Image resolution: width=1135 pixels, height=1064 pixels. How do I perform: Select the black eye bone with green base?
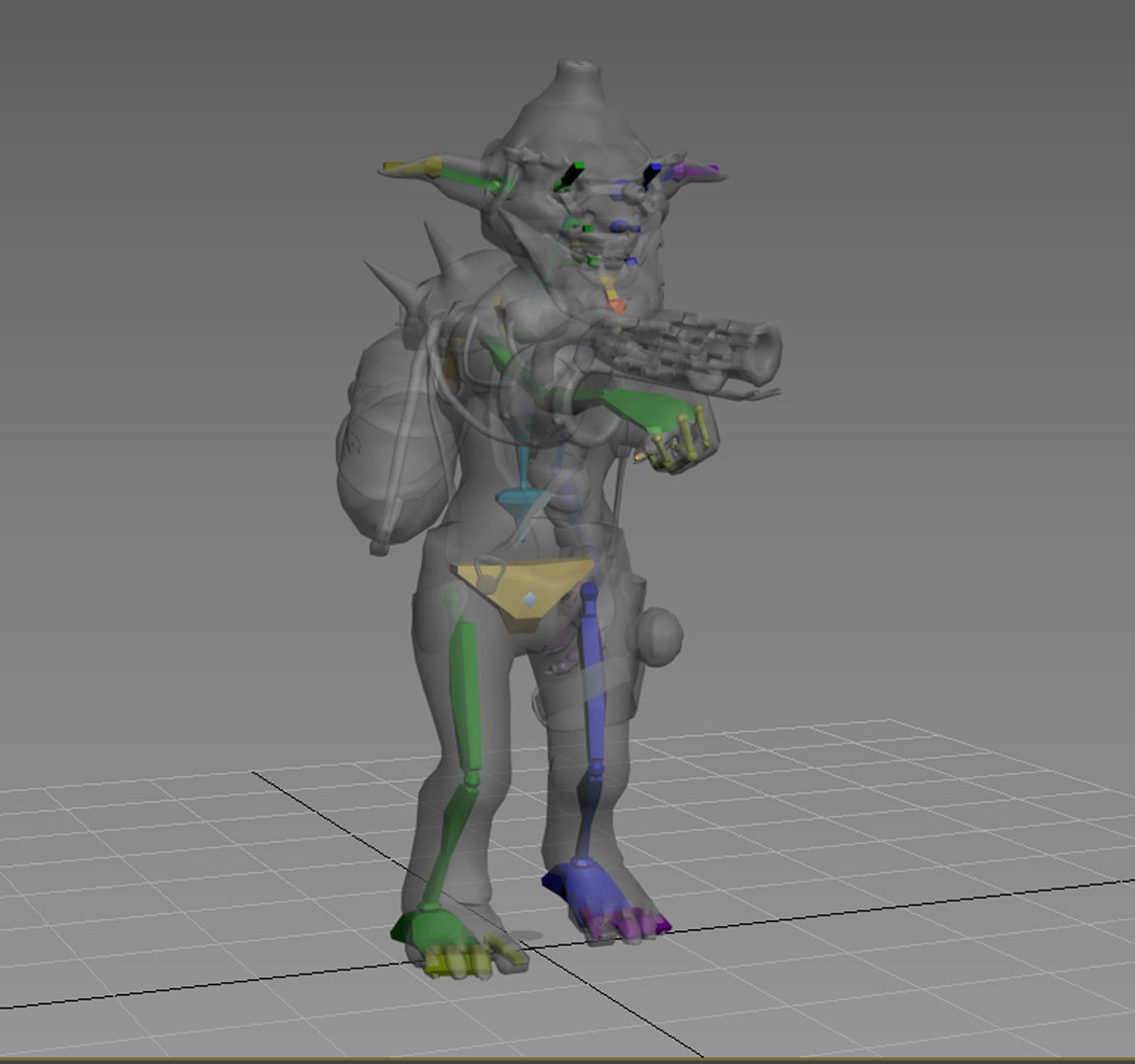[568, 176]
